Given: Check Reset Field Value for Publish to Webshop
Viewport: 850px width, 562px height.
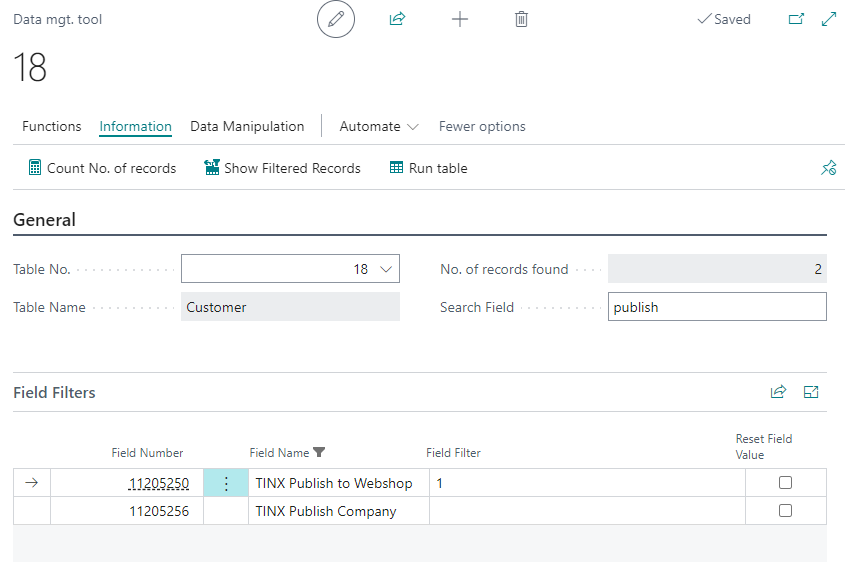Looking at the screenshot, I should point(785,483).
